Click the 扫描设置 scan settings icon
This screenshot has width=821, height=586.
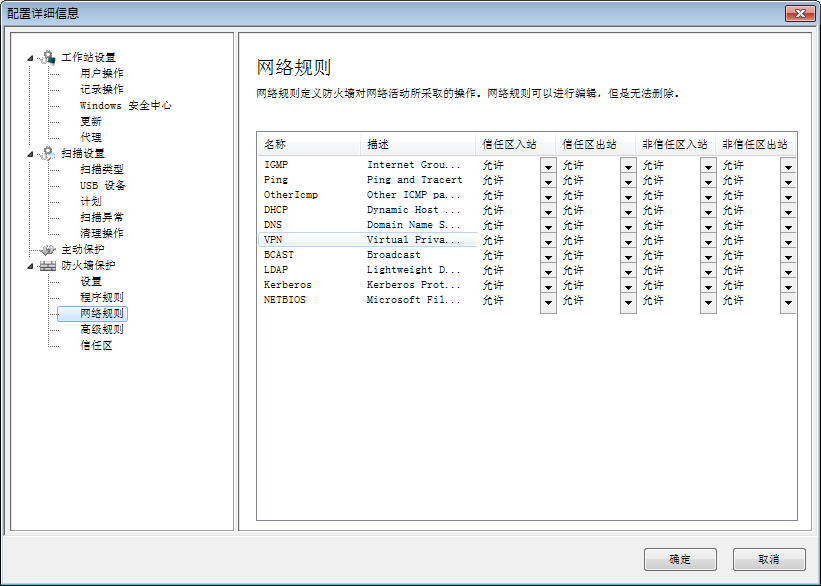pyautogui.click(x=47, y=154)
